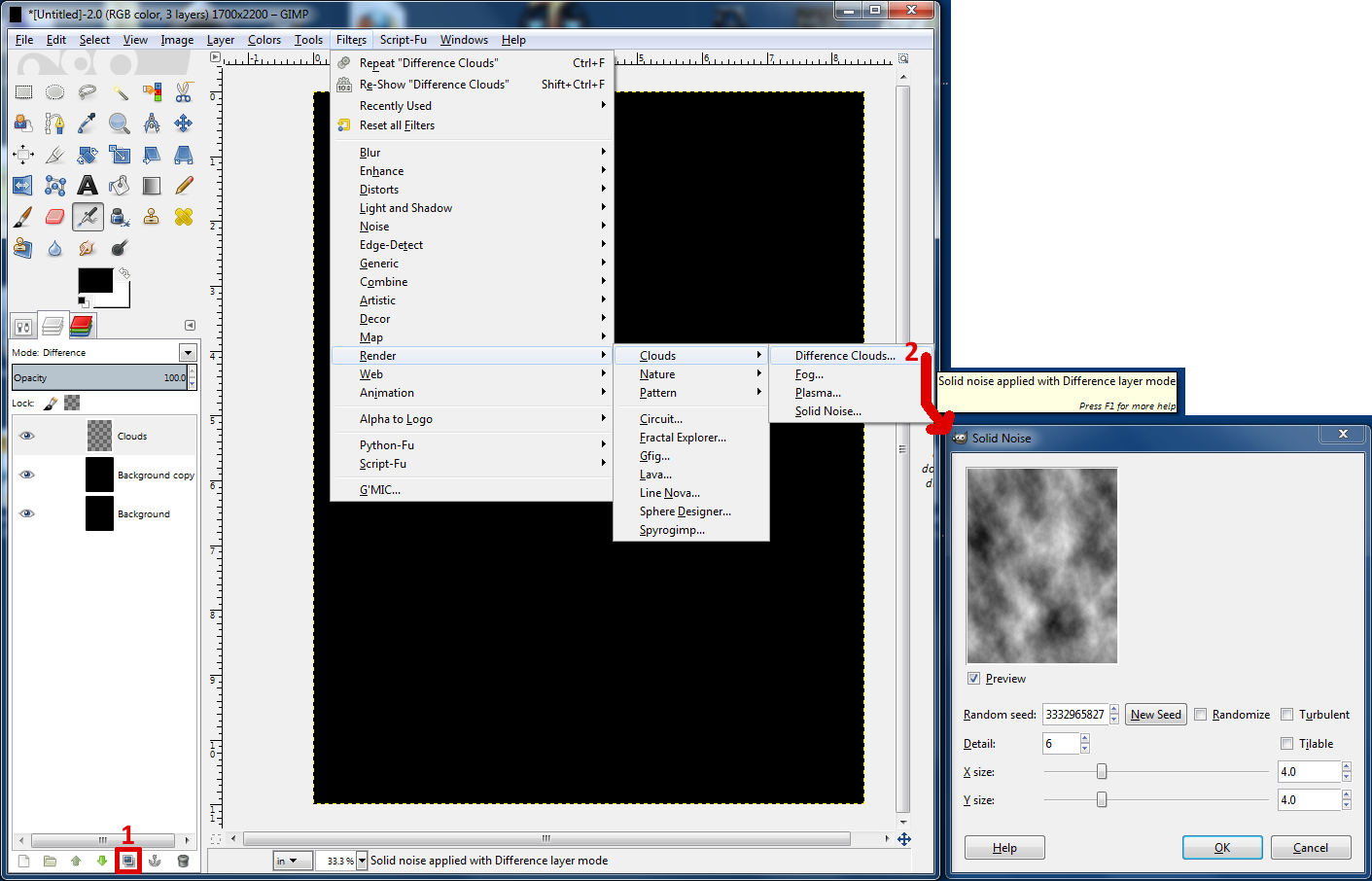Screen dimensions: 1372x881
Task: Click Help in Solid Noise dialog
Action: click(1004, 848)
